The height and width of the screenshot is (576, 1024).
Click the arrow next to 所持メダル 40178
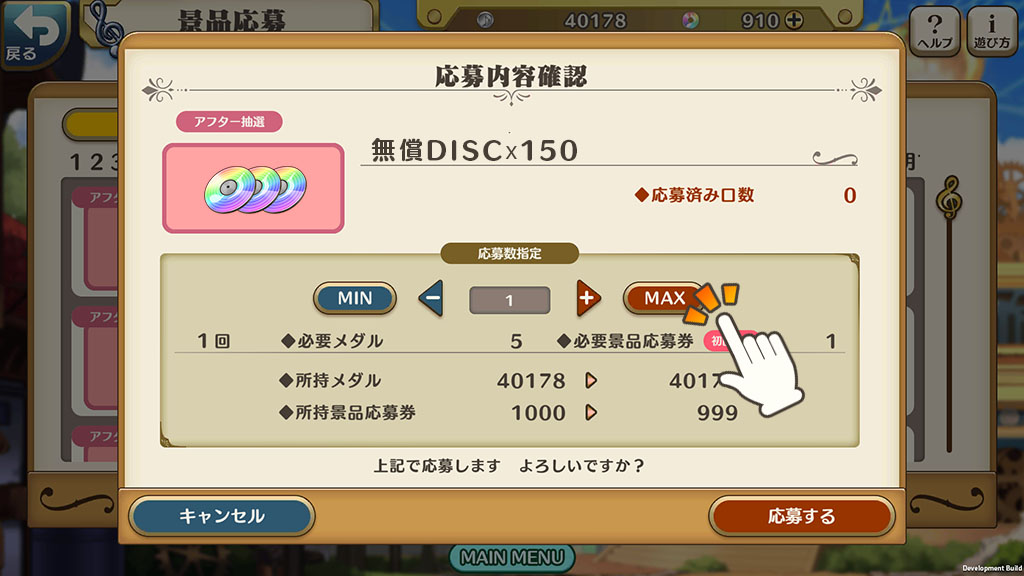[x=591, y=380]
